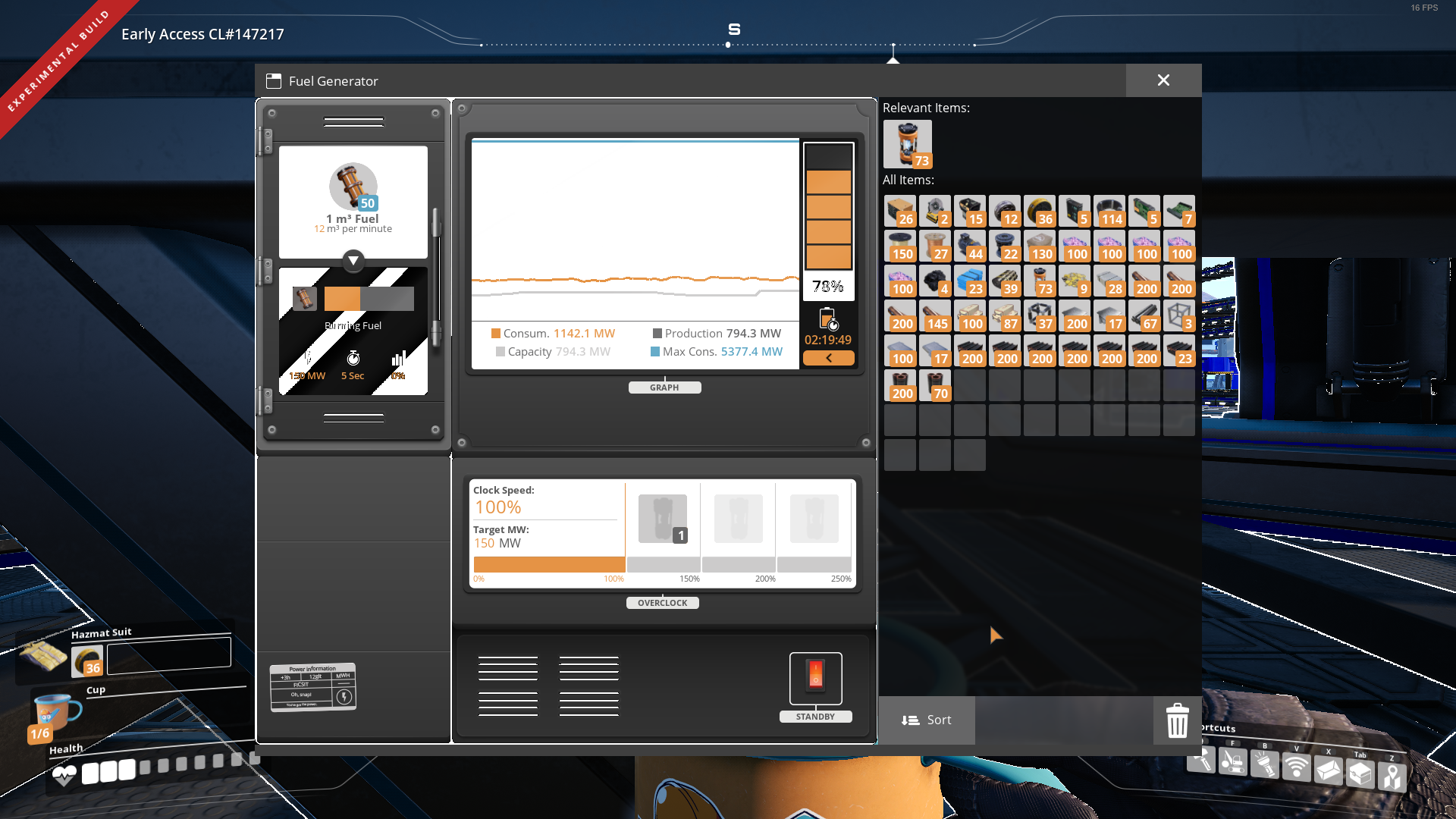Select the Packaged Fuel relevant item
Image resolution: width=1456 pixels, height=819 pixels.
pos(908,144)
